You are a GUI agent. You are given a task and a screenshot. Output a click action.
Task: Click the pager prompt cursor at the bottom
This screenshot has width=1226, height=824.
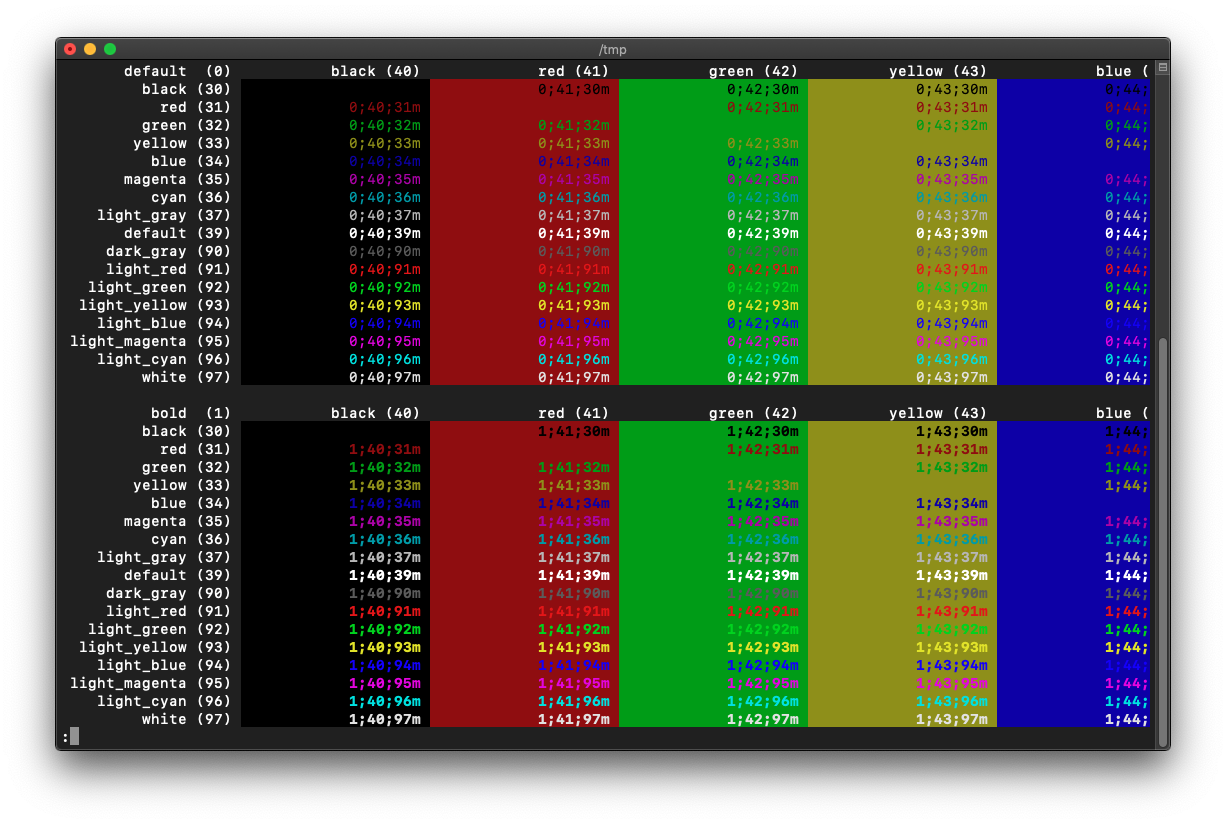pyautogui.click(x=74, y=737)
